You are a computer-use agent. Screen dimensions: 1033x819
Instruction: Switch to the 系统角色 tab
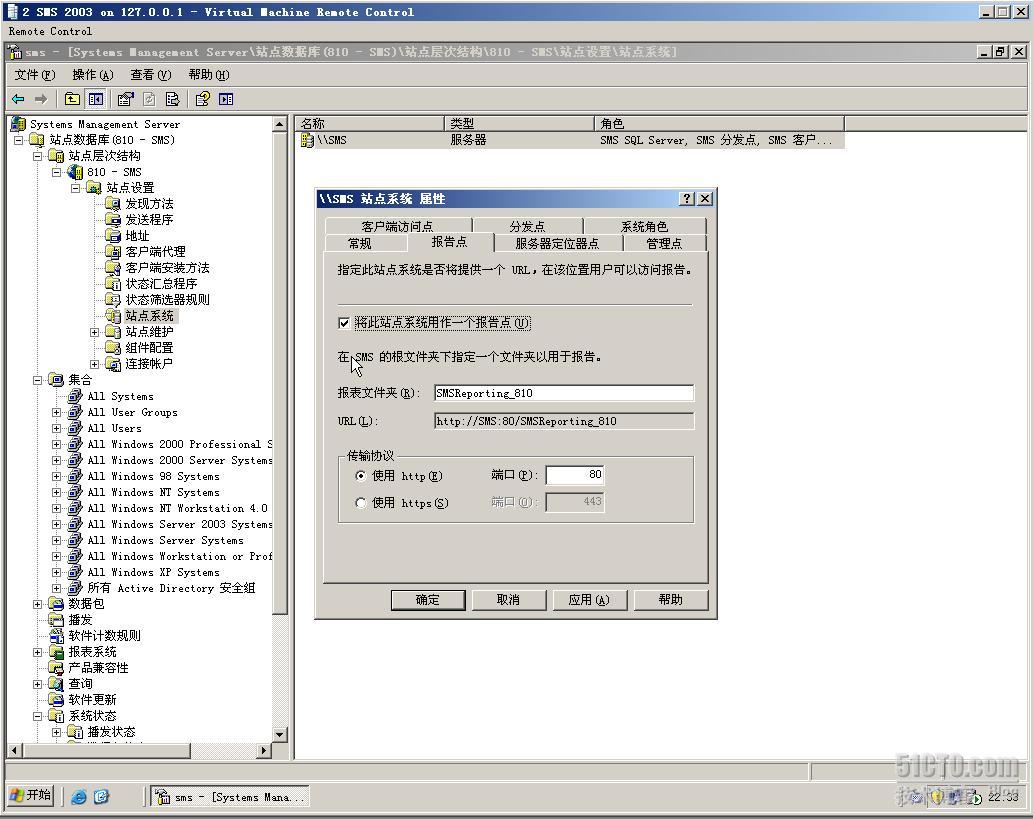coord(644,226)
